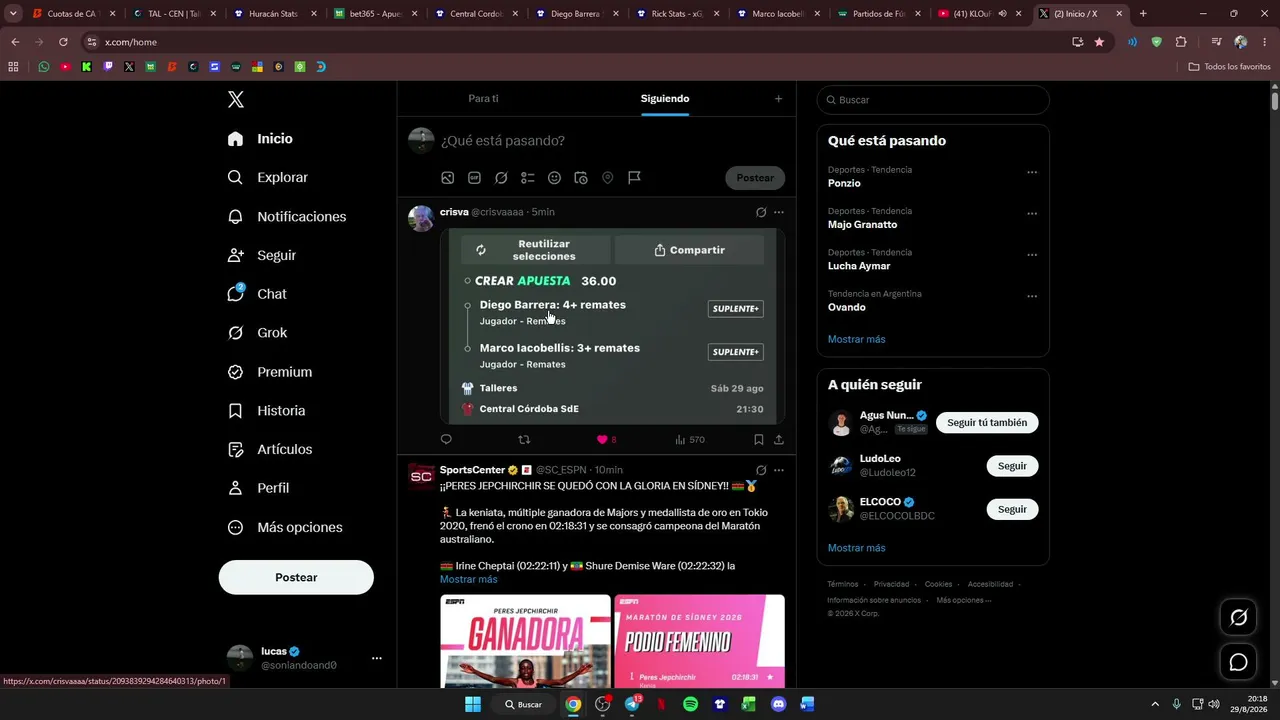Add a poll to the new post
This screenshot has width=1280, height=720.
(x=528, y=178)
